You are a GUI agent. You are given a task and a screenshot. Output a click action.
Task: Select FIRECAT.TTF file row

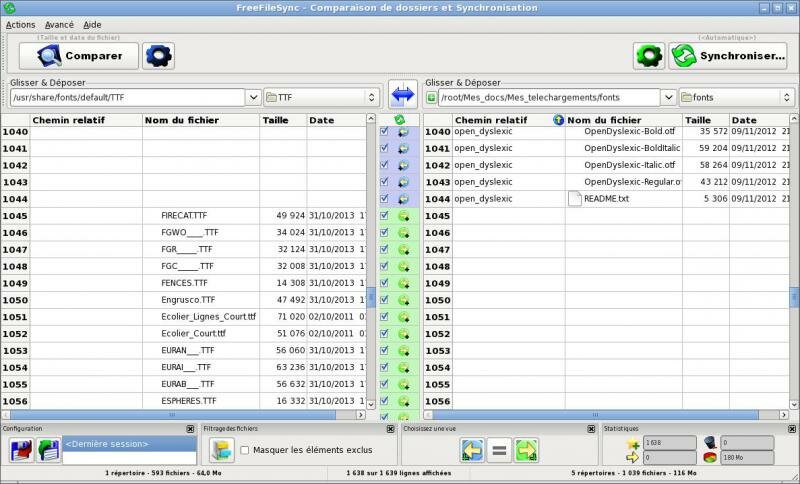(x=184, y=216)
